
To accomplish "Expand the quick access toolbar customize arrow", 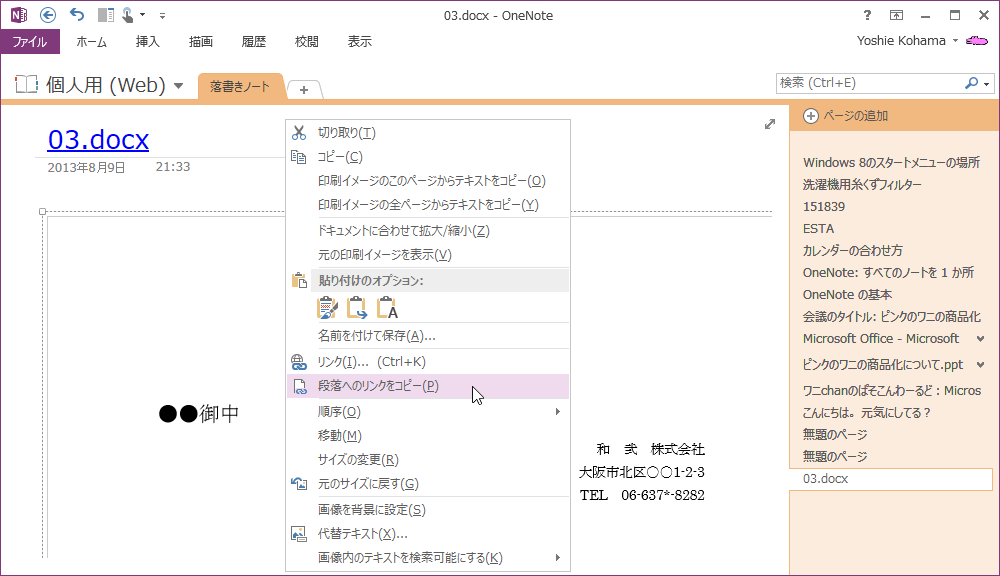I will 161,15.
